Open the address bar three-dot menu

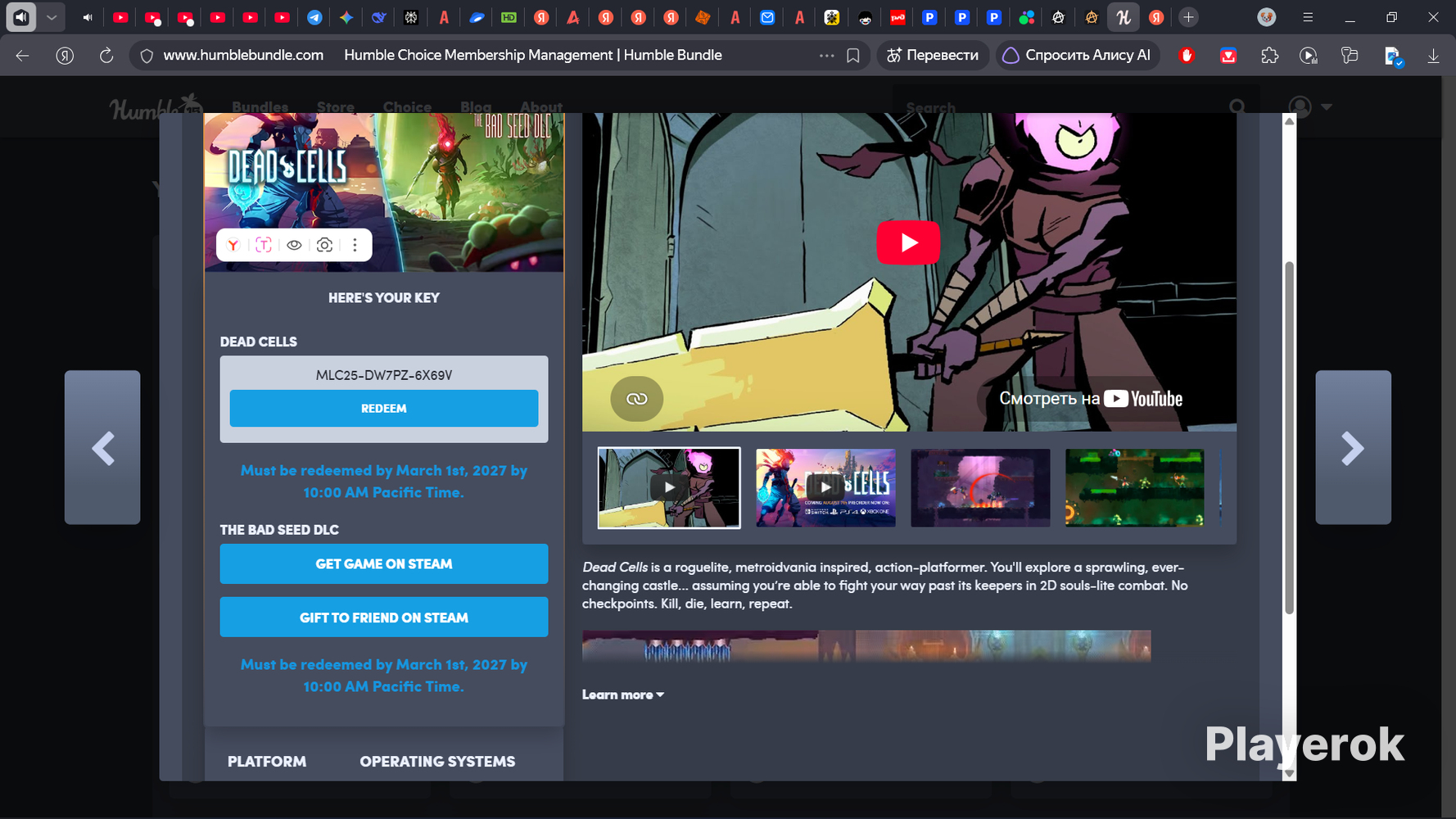tap(827, 56)
